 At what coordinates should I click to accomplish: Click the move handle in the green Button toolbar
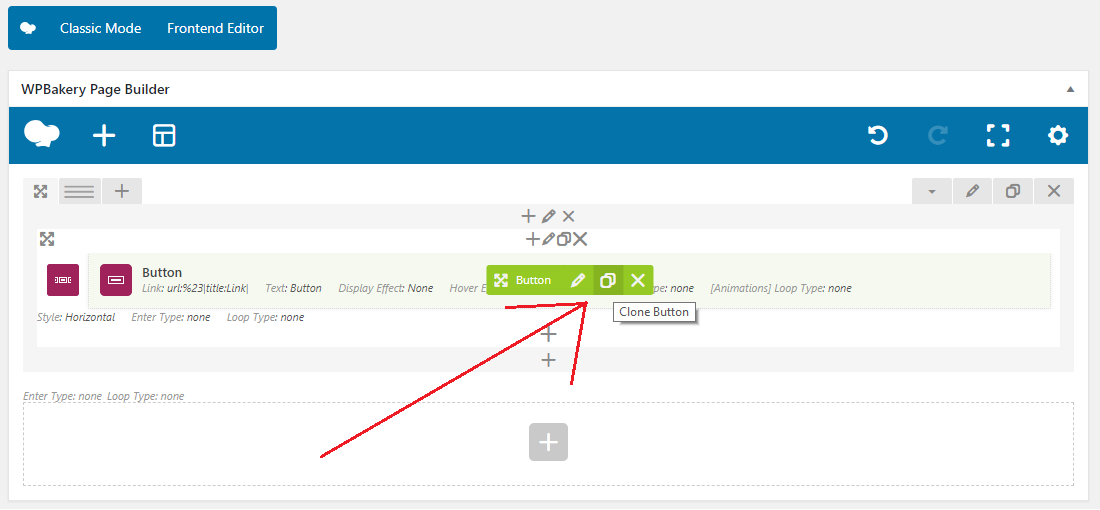(500, 281)
